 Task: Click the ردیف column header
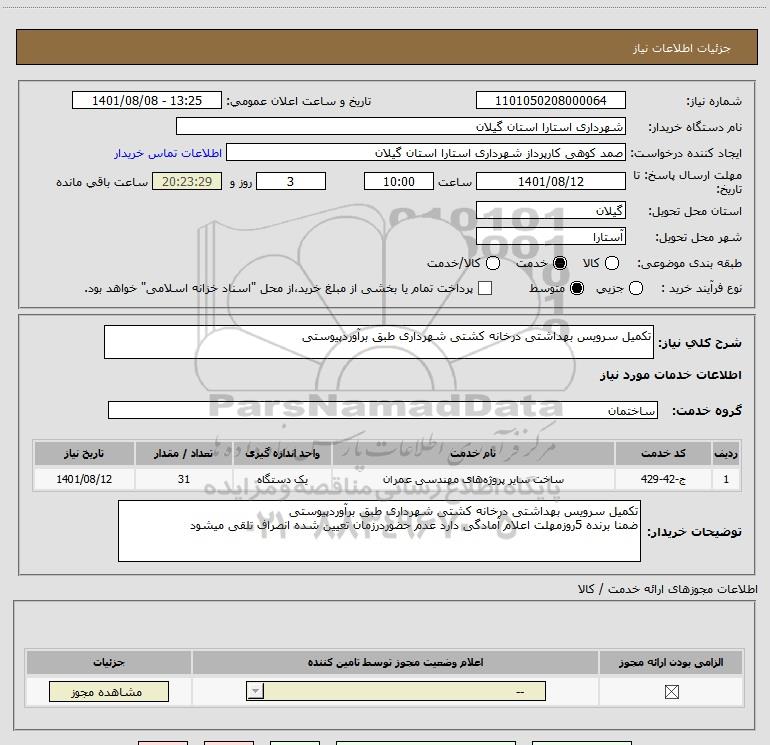pyautogui.click(x=726, y=453)
